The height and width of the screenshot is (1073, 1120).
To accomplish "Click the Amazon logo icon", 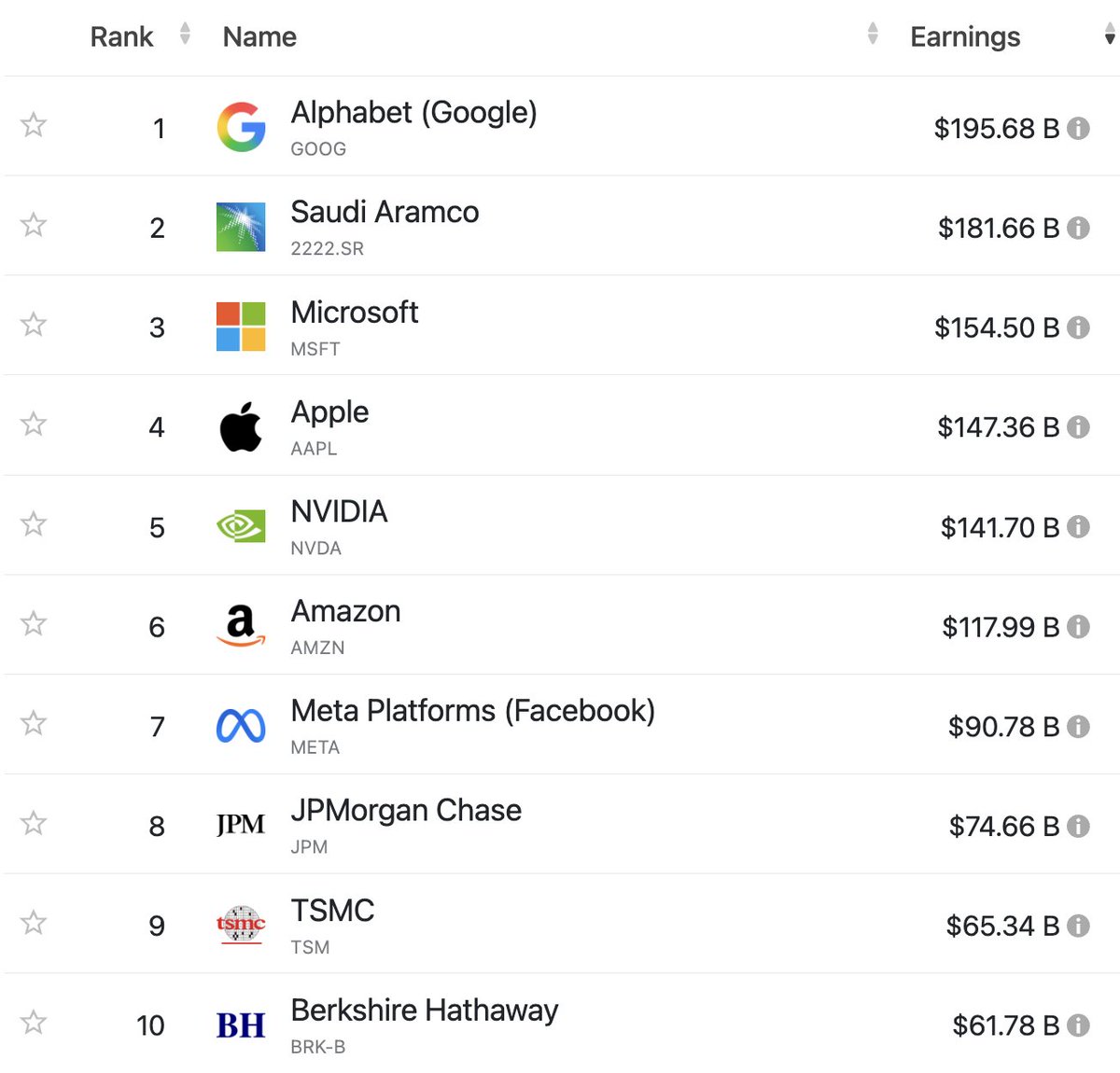I will click(241, 626).
